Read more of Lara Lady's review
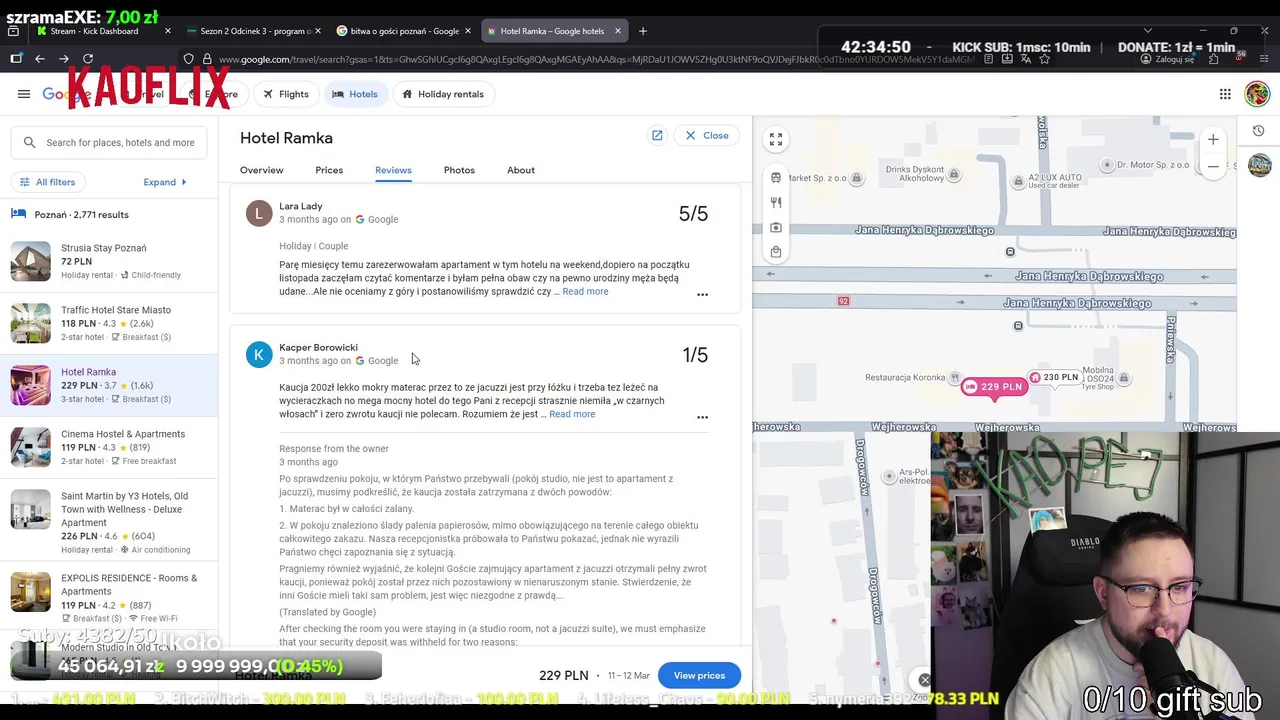 pos(585,291)
